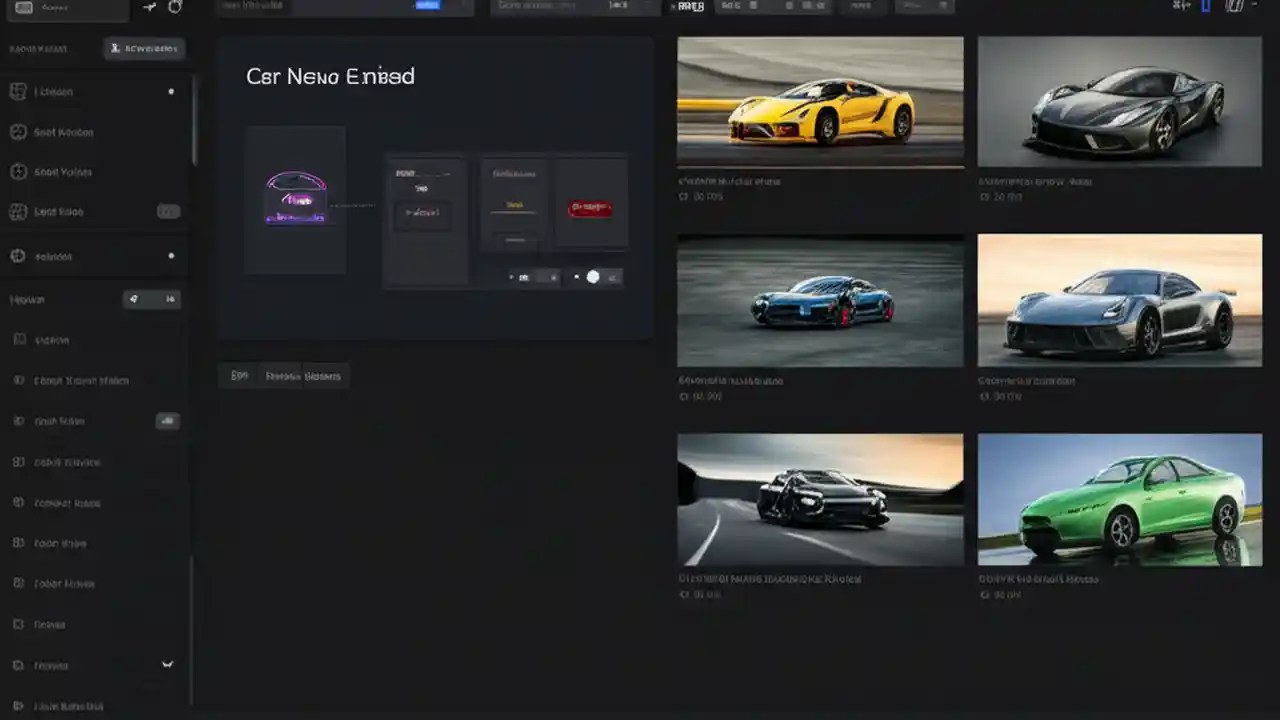Expand the chevron at the bottom of the sidebar
The image size is (1280, 720).
pos(167,664)
